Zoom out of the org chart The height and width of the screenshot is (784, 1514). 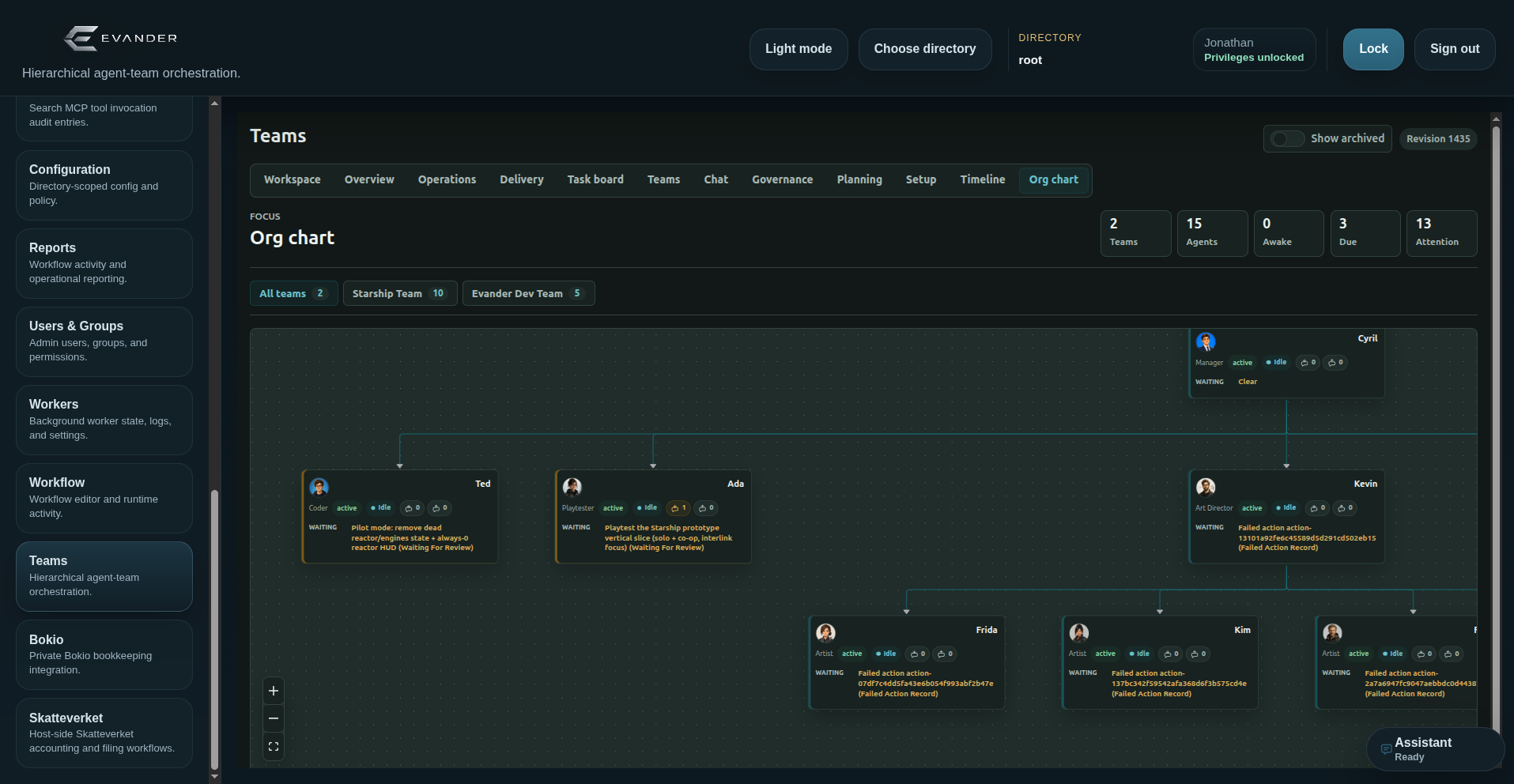pyautogui.click(x=274, y=718)
